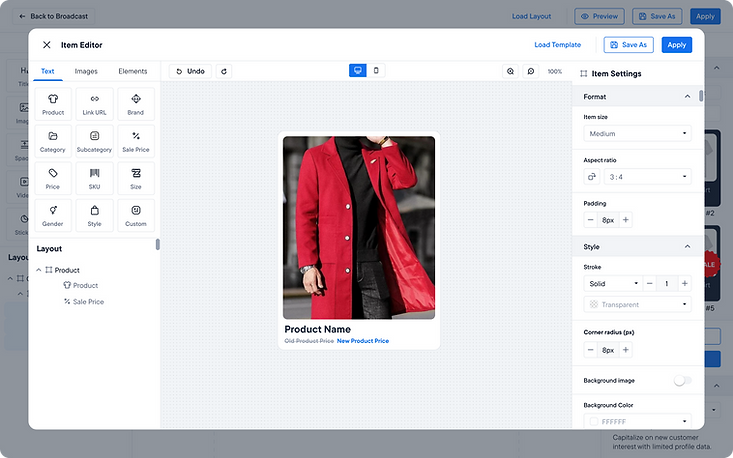Select the New Product Price text

point(363,341)
